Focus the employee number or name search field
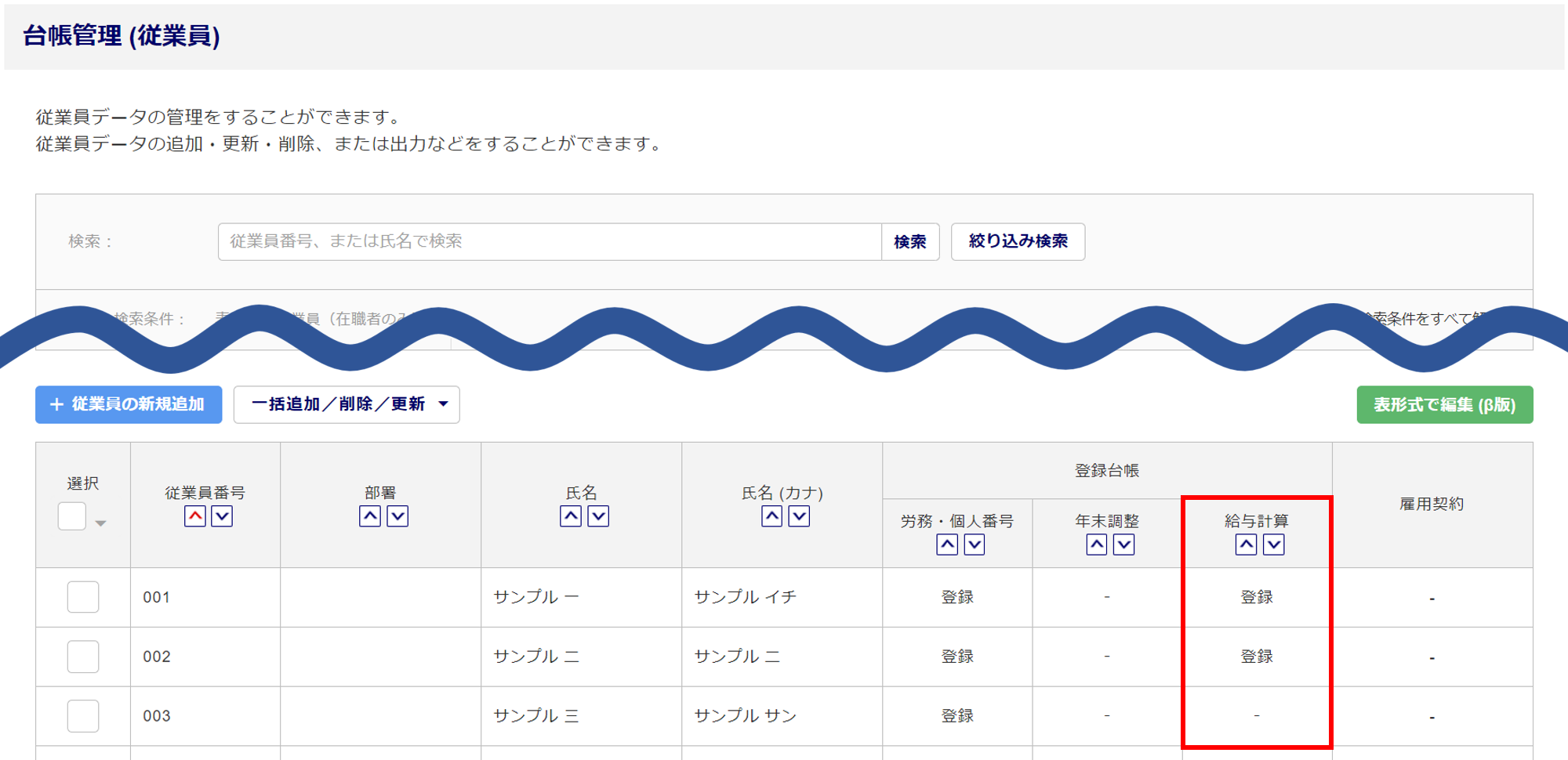1568x760 pixels. pos(549,241)
